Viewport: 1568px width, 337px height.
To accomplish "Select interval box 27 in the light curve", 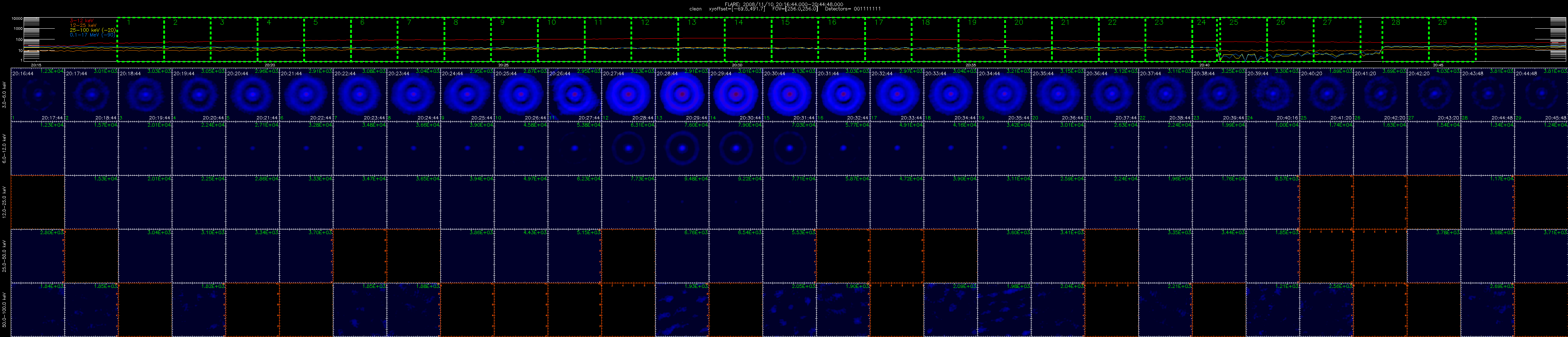I will (1337, 39).
